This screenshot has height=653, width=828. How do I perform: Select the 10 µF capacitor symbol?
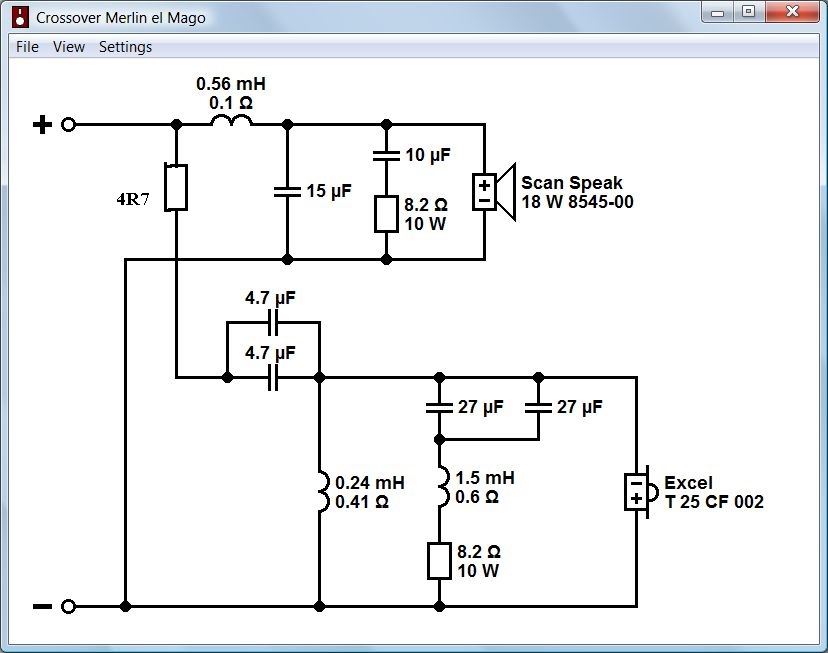tap(387, 155)
